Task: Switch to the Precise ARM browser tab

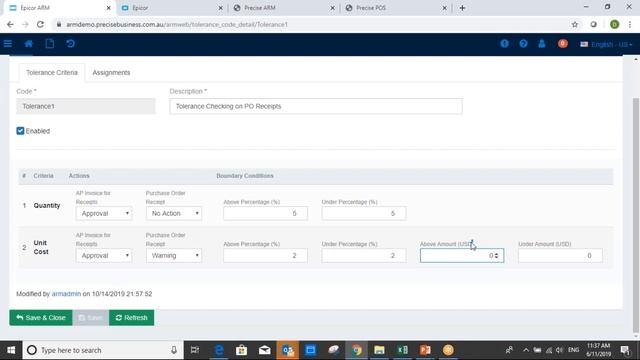Action: click(284, 8)
